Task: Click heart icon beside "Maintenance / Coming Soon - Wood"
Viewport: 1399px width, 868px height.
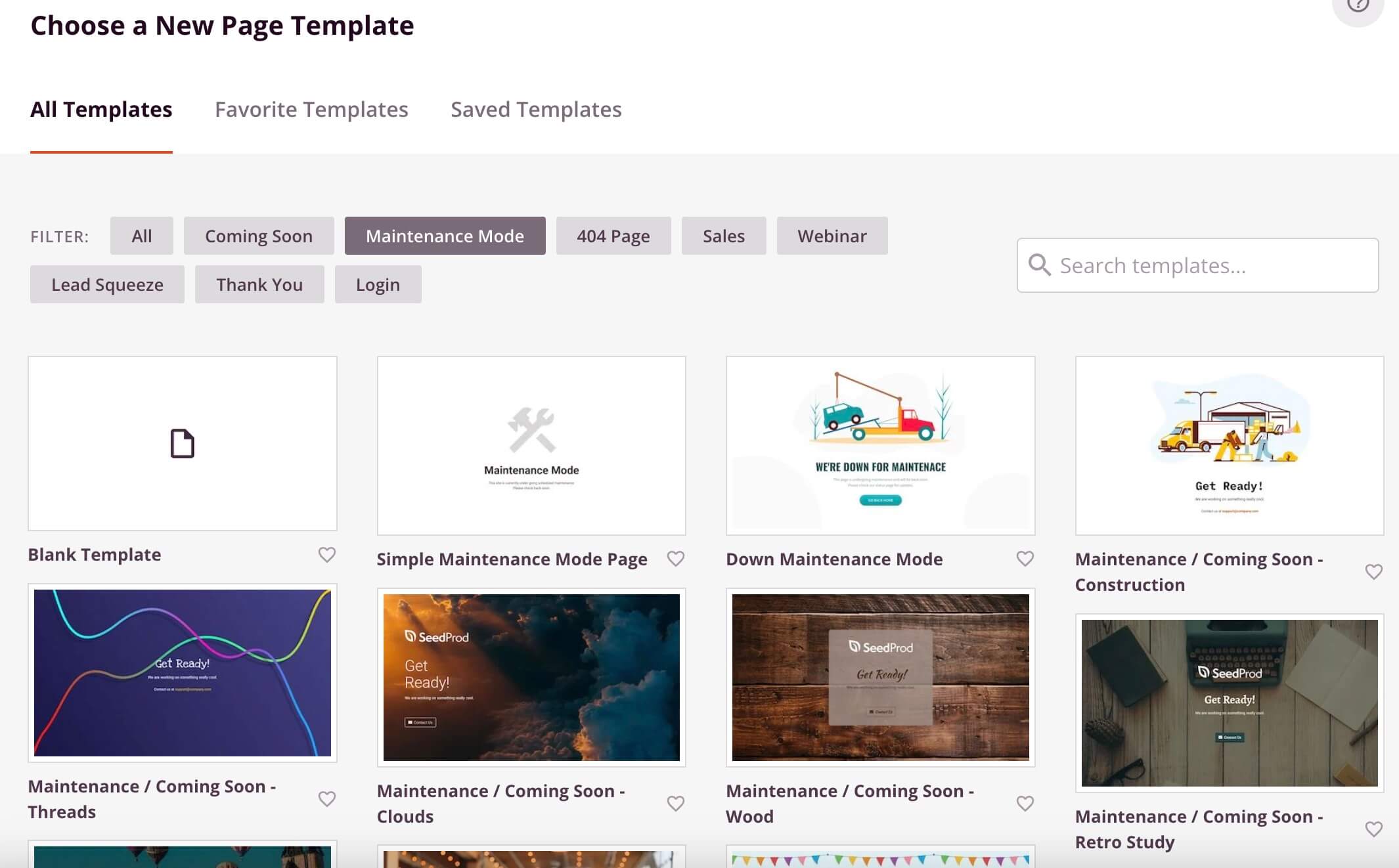Action: tap(1024, 802)
